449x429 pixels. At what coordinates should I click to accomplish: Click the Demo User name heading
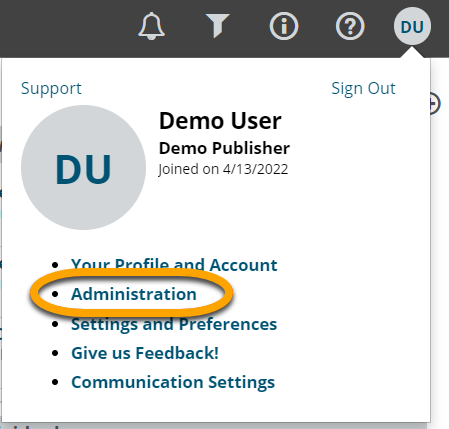220,121
